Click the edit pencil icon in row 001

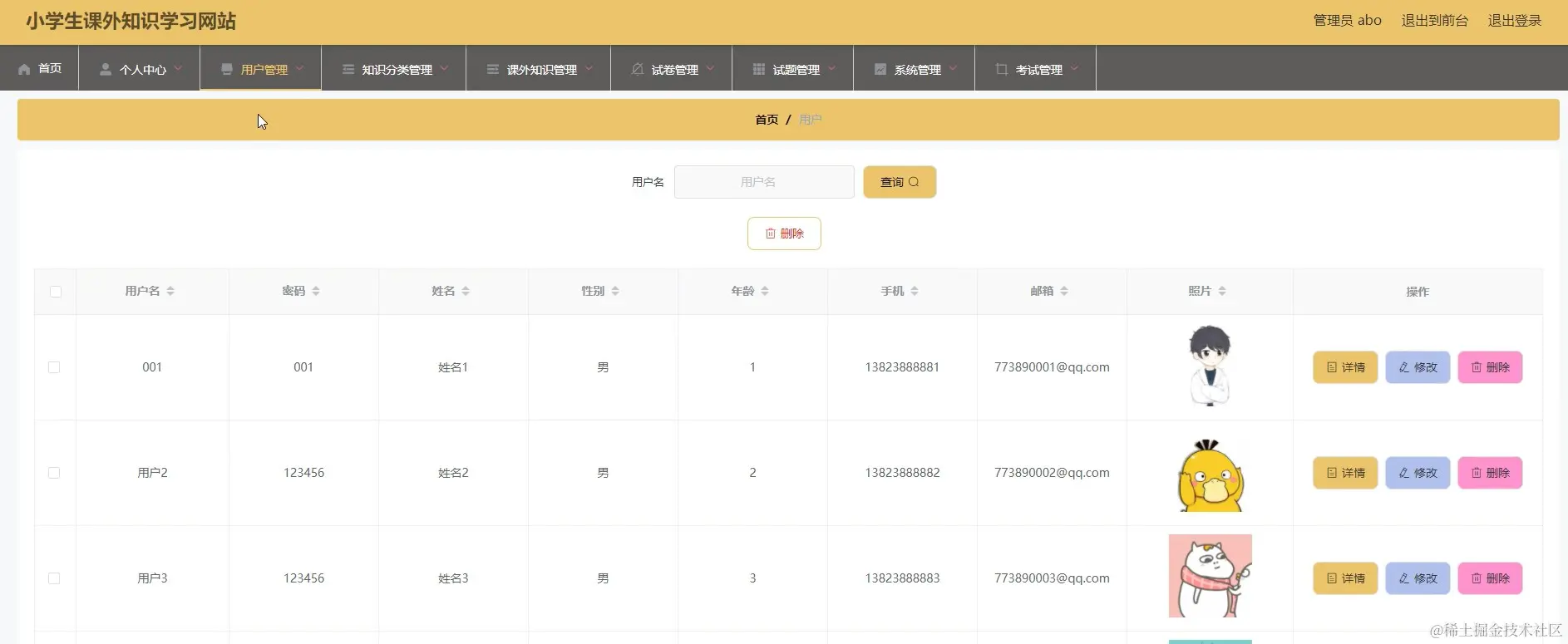click(x=1404, y=367)
